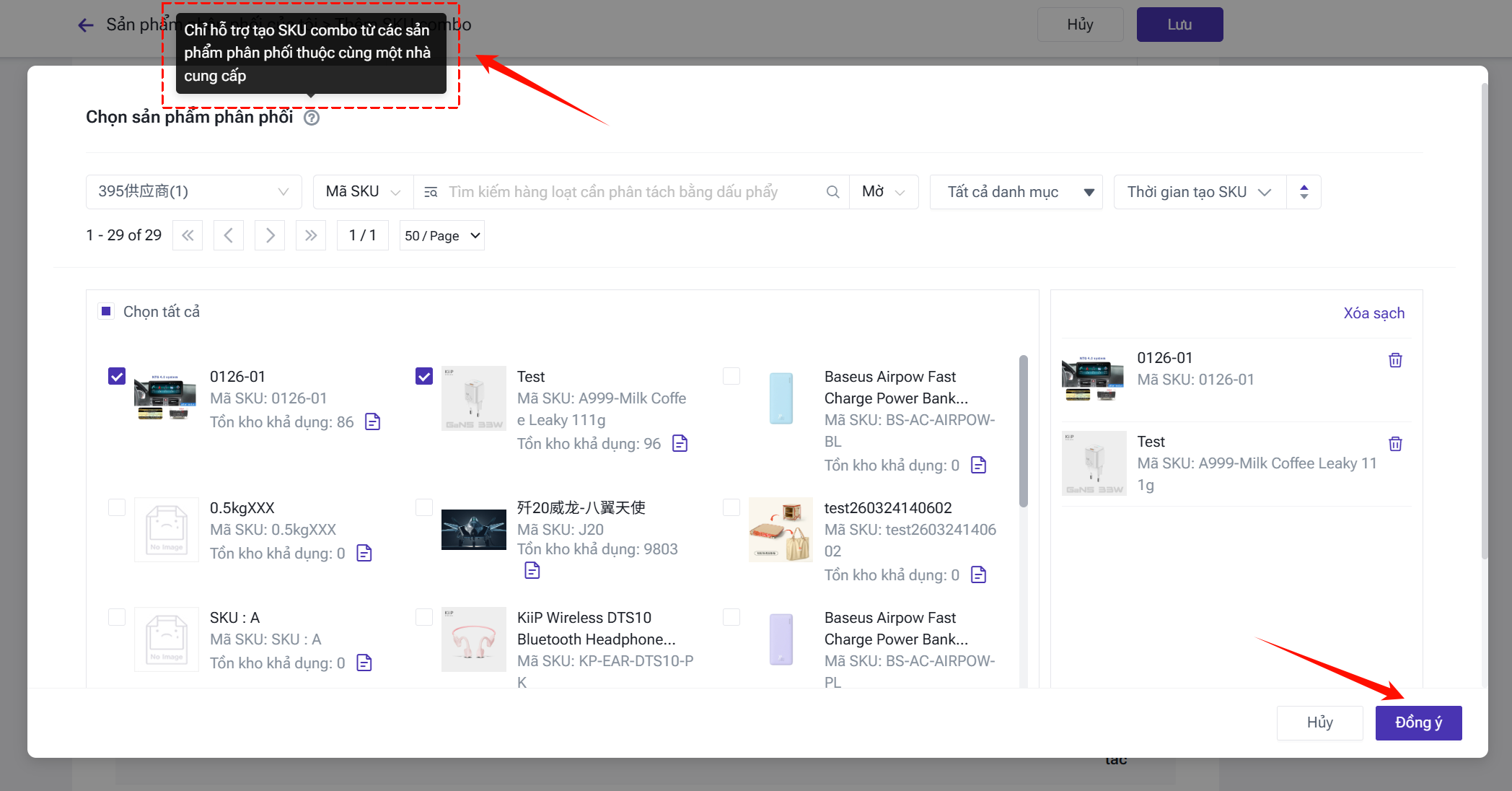The width and height of the screenshot is (1512, 791).
Task: Jump to last page double arrow
Action: [x=311, y=235]
